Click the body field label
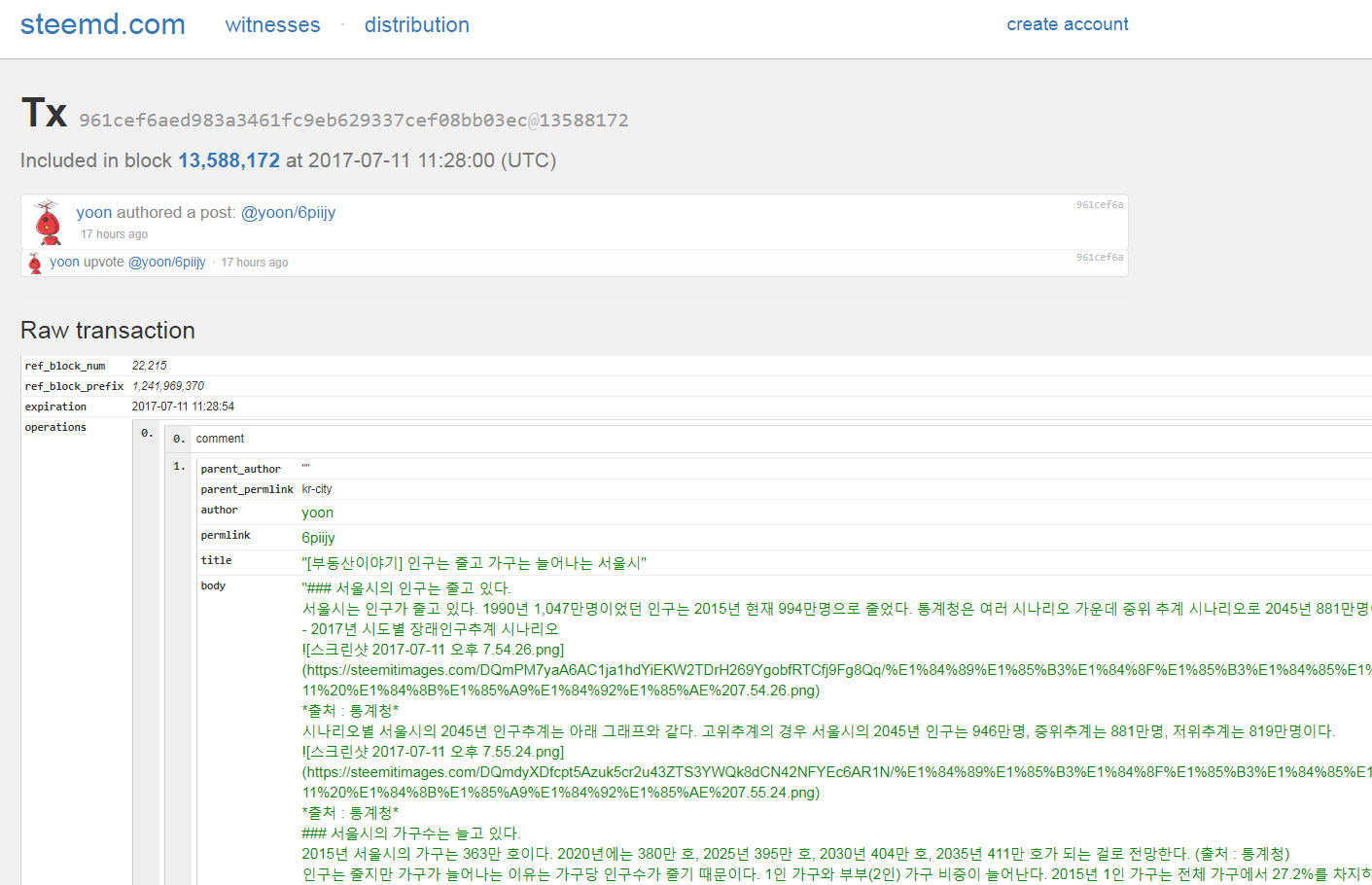This screenshot has width=1372, height=885. click(213, 585)
